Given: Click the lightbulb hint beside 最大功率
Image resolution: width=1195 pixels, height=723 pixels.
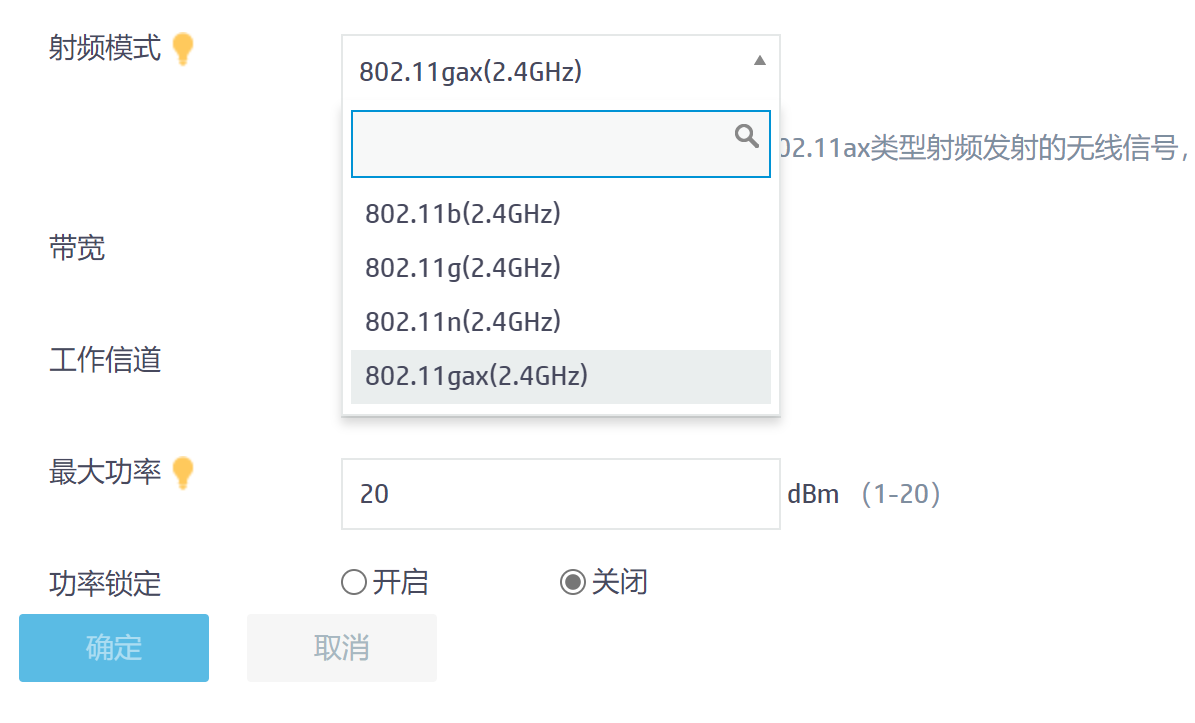Looking at the screenshot, I should 182,473.
